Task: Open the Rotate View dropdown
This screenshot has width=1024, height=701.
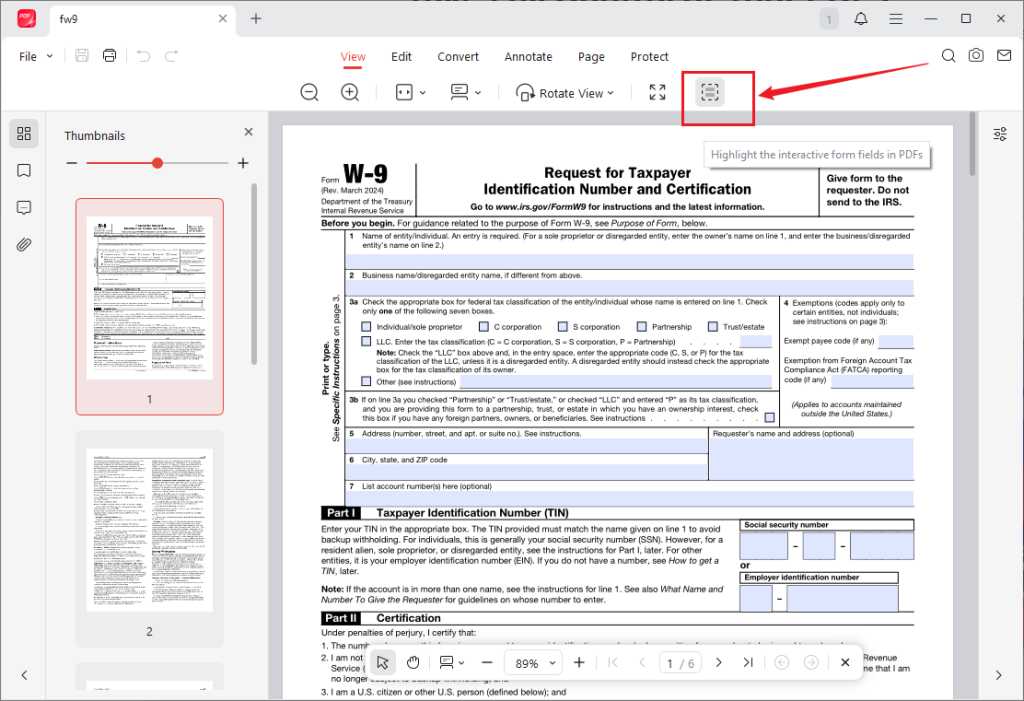Action: pos(565,93)
